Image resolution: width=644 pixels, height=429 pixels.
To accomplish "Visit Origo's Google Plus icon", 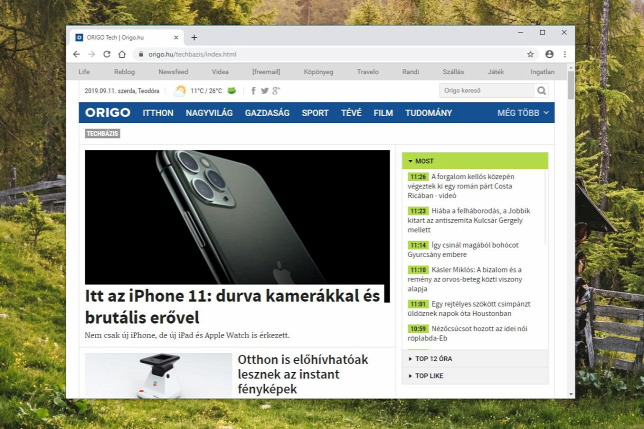I will (x=276, y=91).
